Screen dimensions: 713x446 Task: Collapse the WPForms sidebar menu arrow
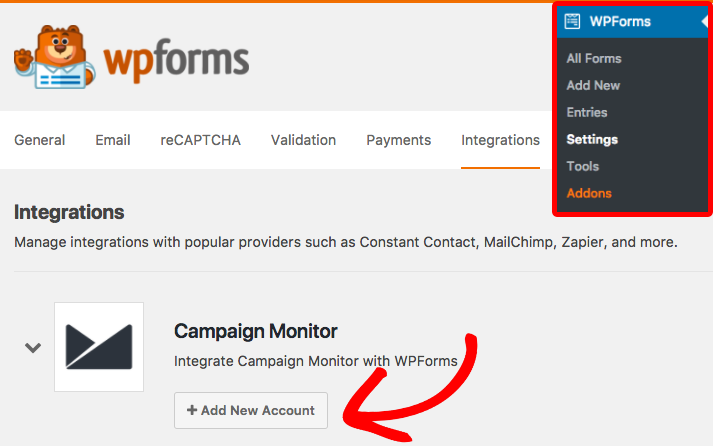pos(704,21)
